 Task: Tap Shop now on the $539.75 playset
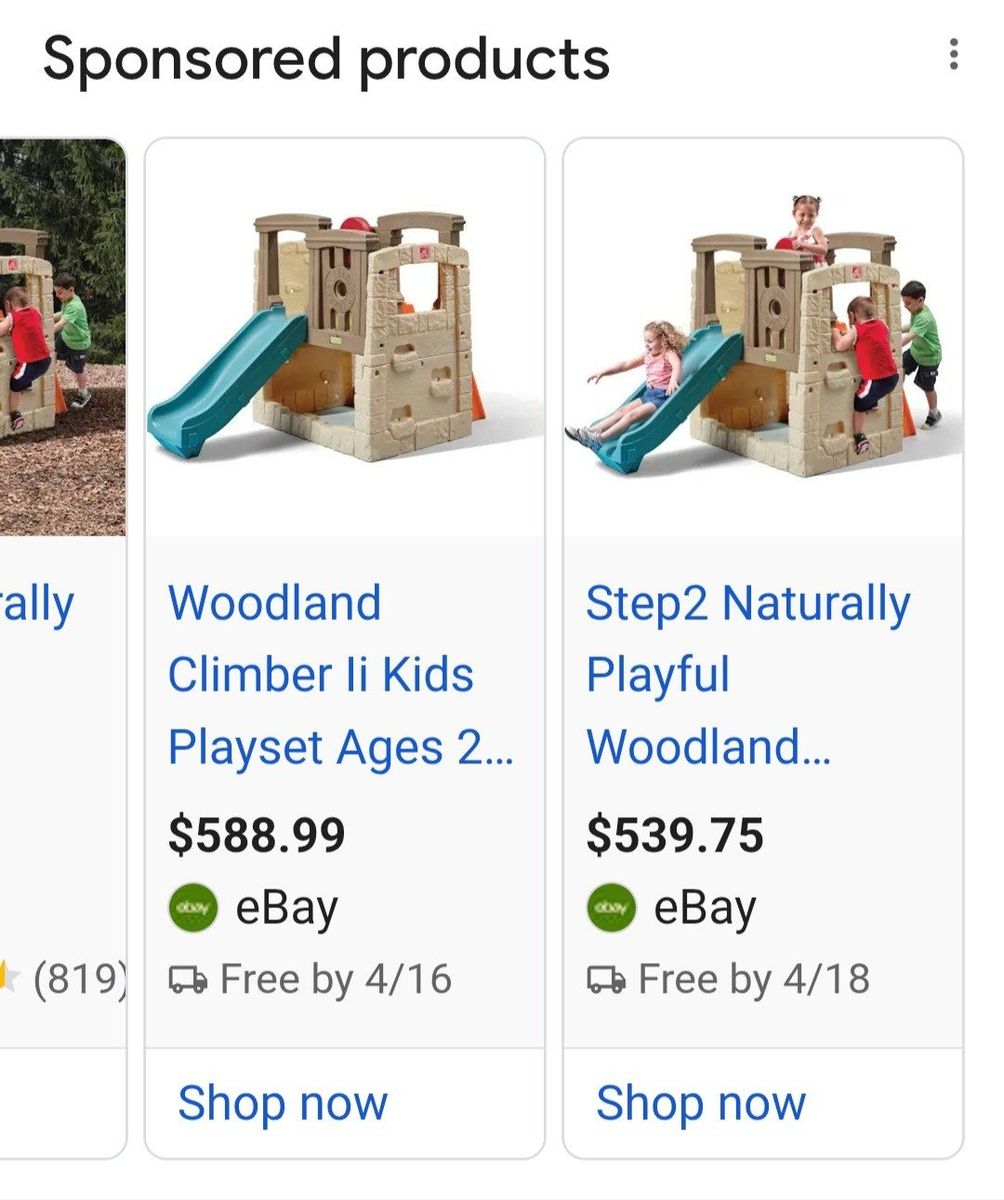(700, 1104)
